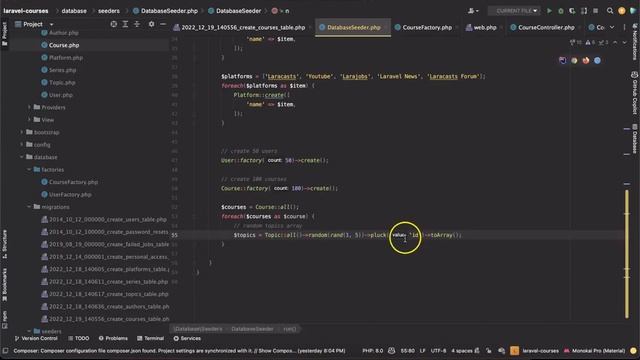The image size is (640, 360).
Task: Open Project panel settings gear
Action: pos(151,24)
